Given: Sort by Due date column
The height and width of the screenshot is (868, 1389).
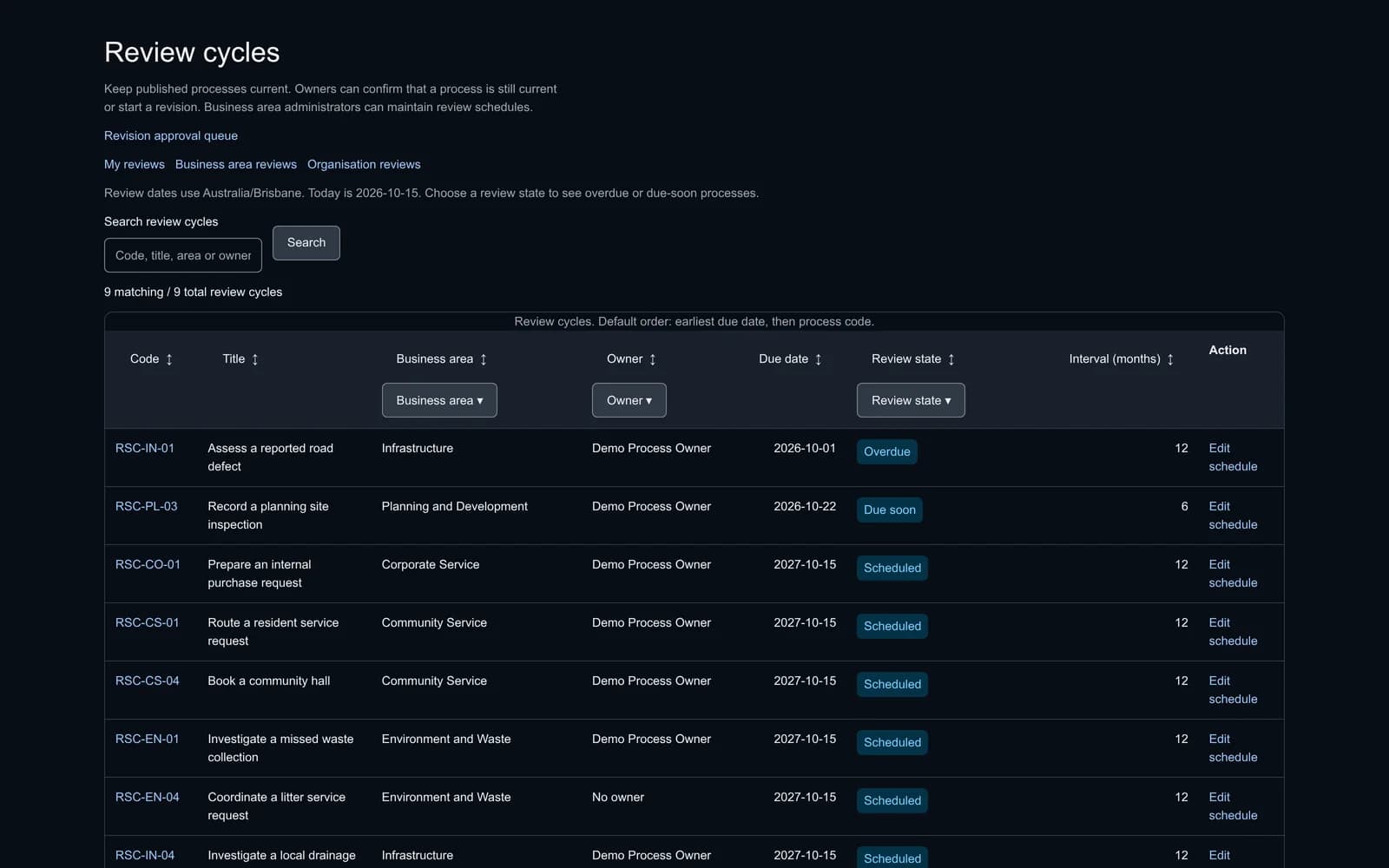Looking at the screenshot, I should pyautogui.click(x=790, y=359).
